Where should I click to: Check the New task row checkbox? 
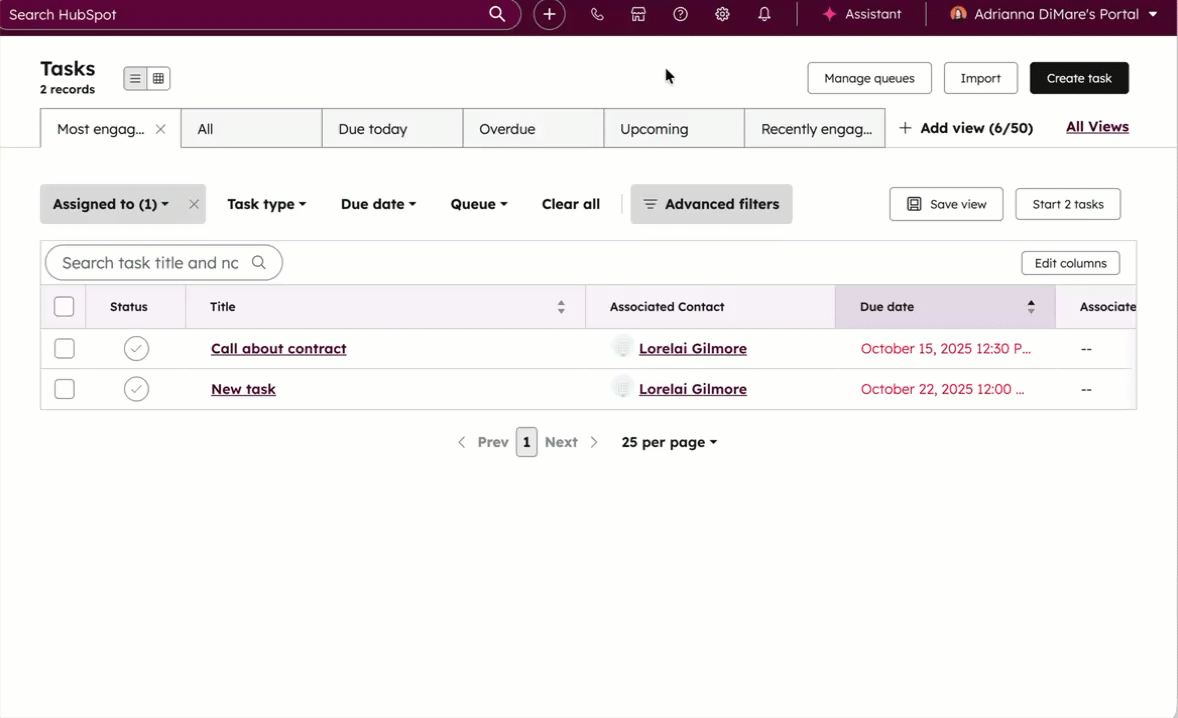[x=65, y=389]
